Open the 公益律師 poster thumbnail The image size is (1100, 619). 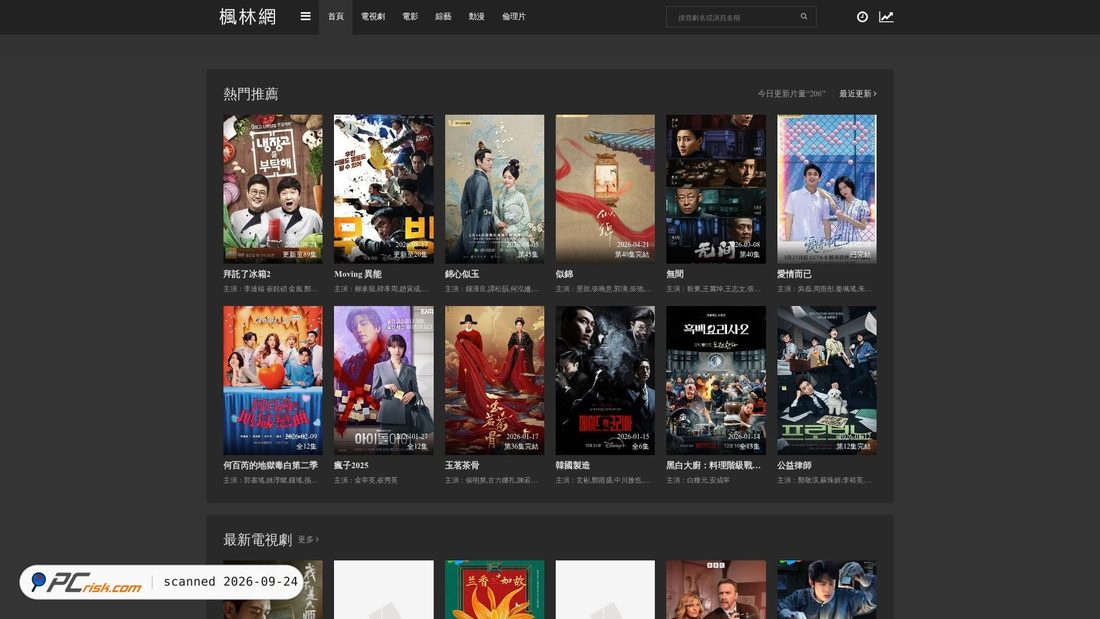827,380
